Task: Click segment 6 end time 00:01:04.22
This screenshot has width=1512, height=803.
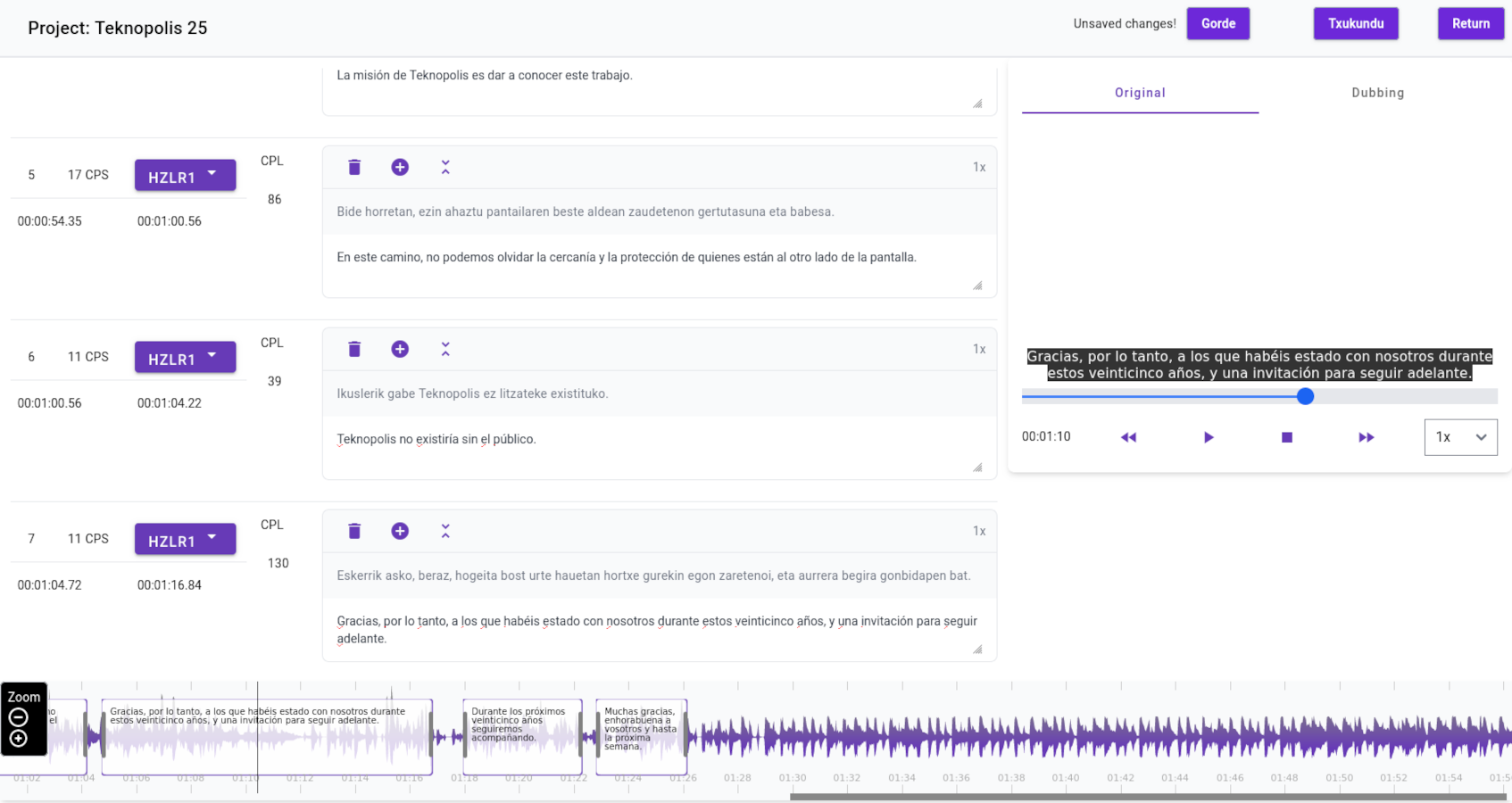Action: pyautogui.click(x=170, y=403)
